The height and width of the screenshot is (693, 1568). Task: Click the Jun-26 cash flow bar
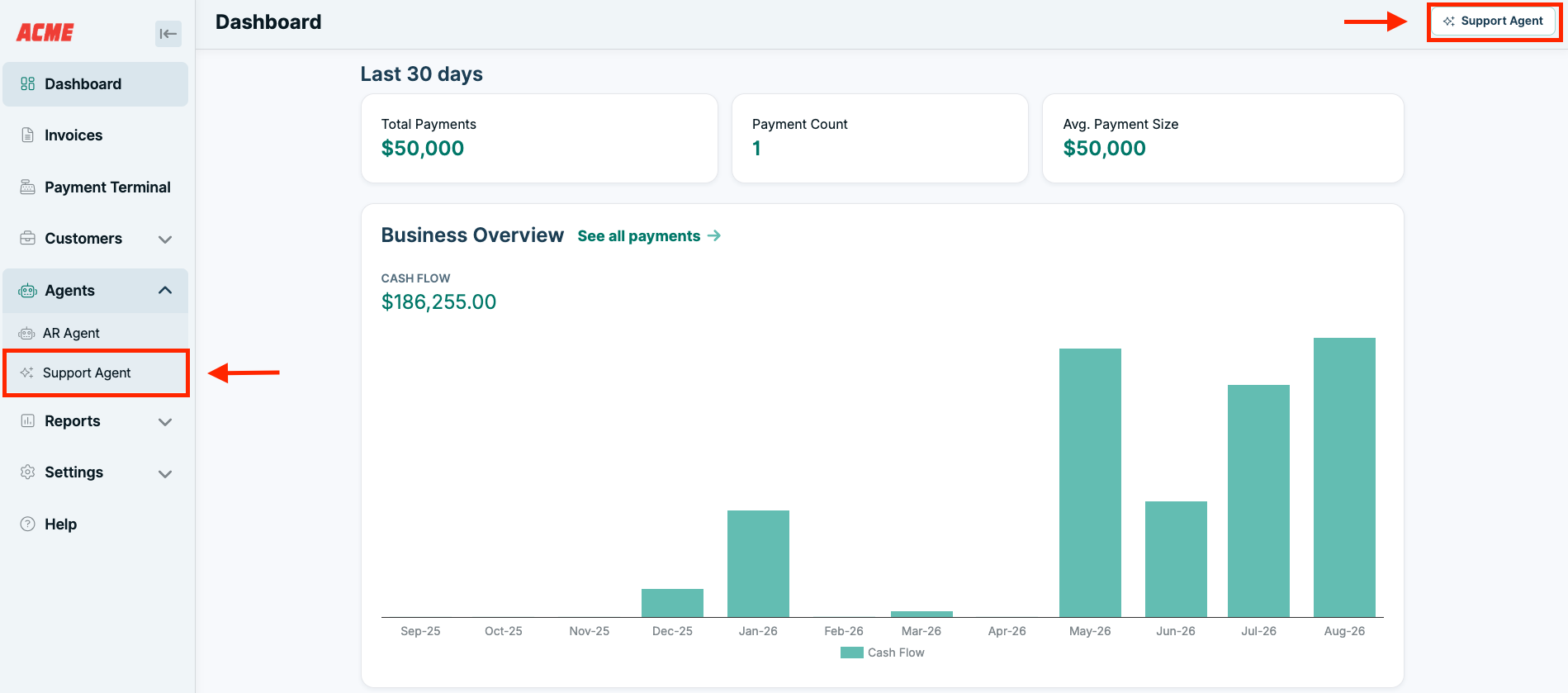tap(1176, 559)
